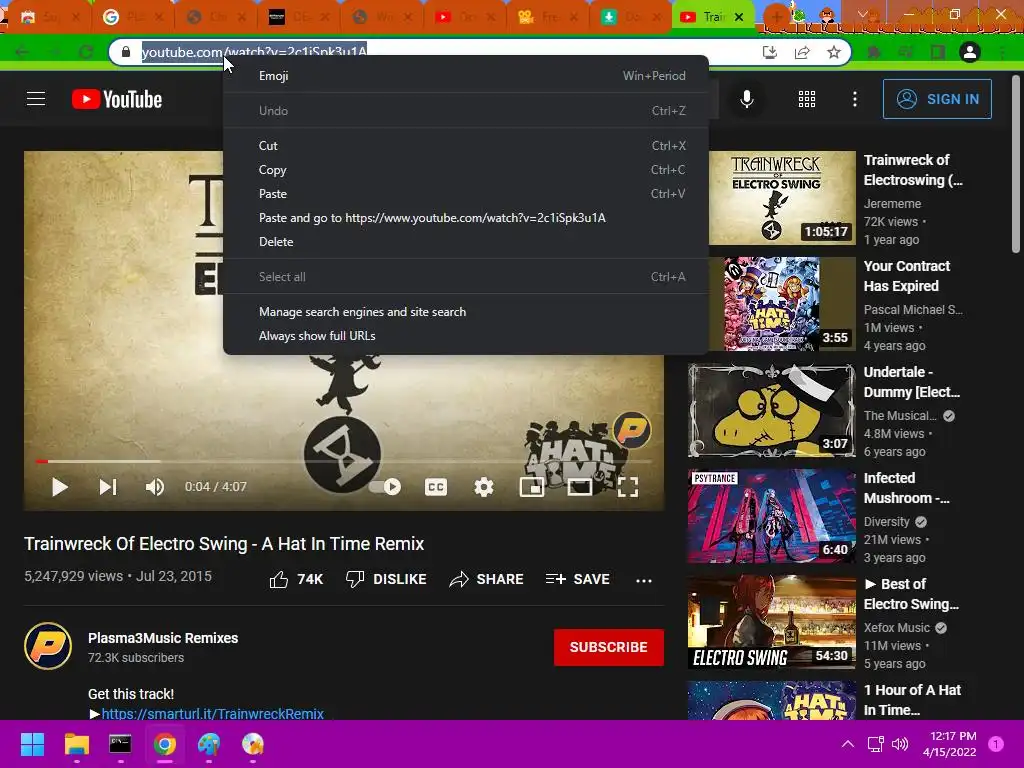This screenshot has height=768, width=1024.
Task: Share this page icon in address bar
Action: 802,52
